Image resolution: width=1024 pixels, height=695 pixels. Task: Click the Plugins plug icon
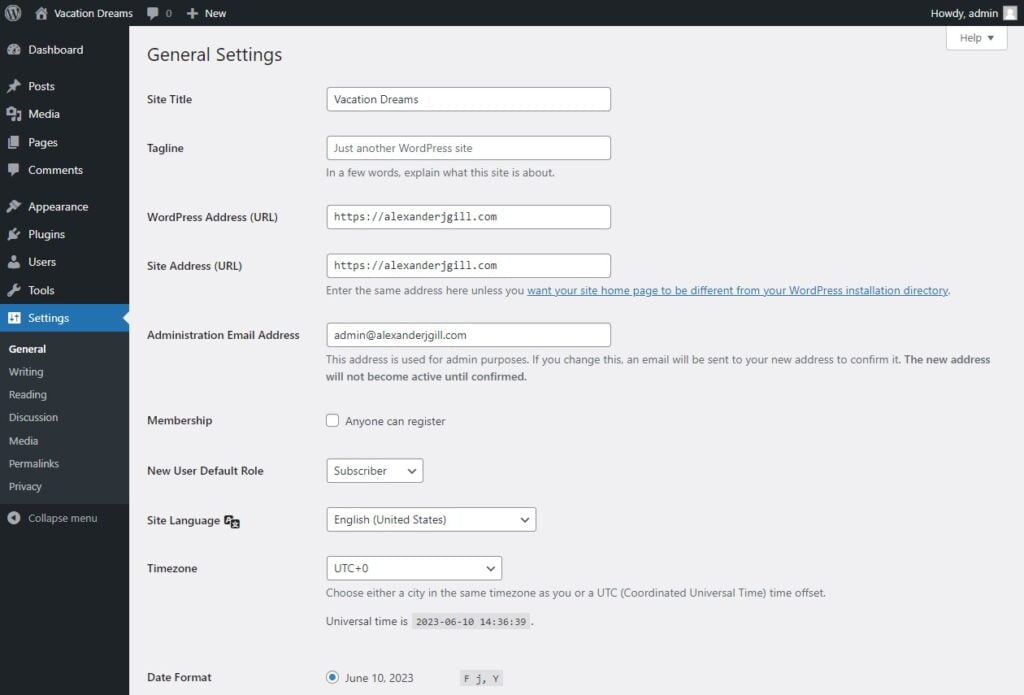click(14, 234)
